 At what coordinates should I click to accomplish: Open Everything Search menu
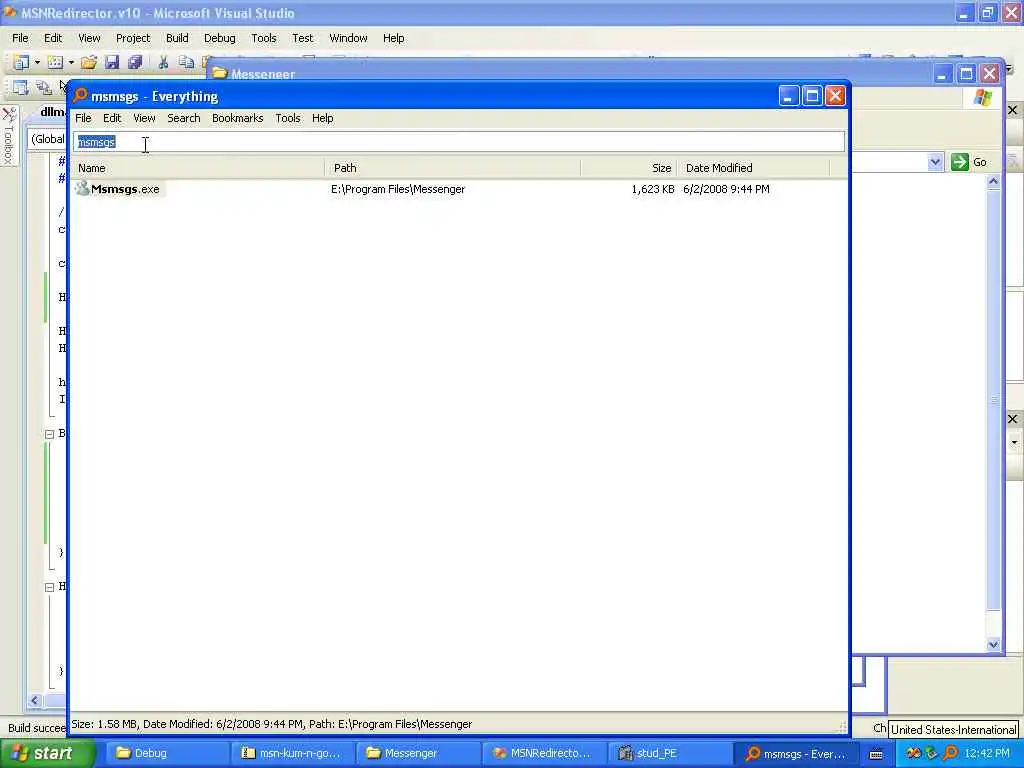click(184, 118)
